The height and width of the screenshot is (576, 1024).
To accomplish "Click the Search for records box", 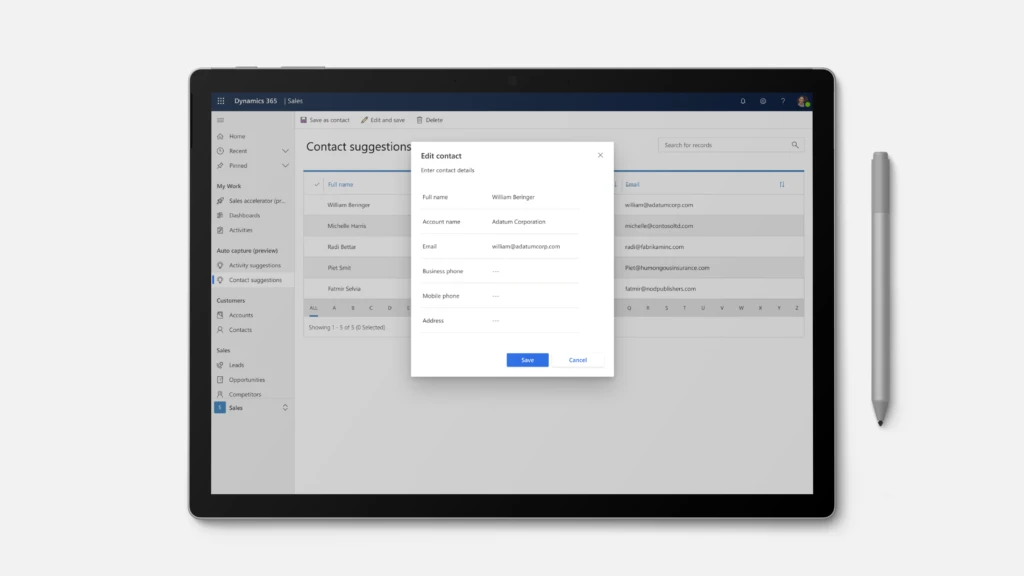I will (723, 145).
